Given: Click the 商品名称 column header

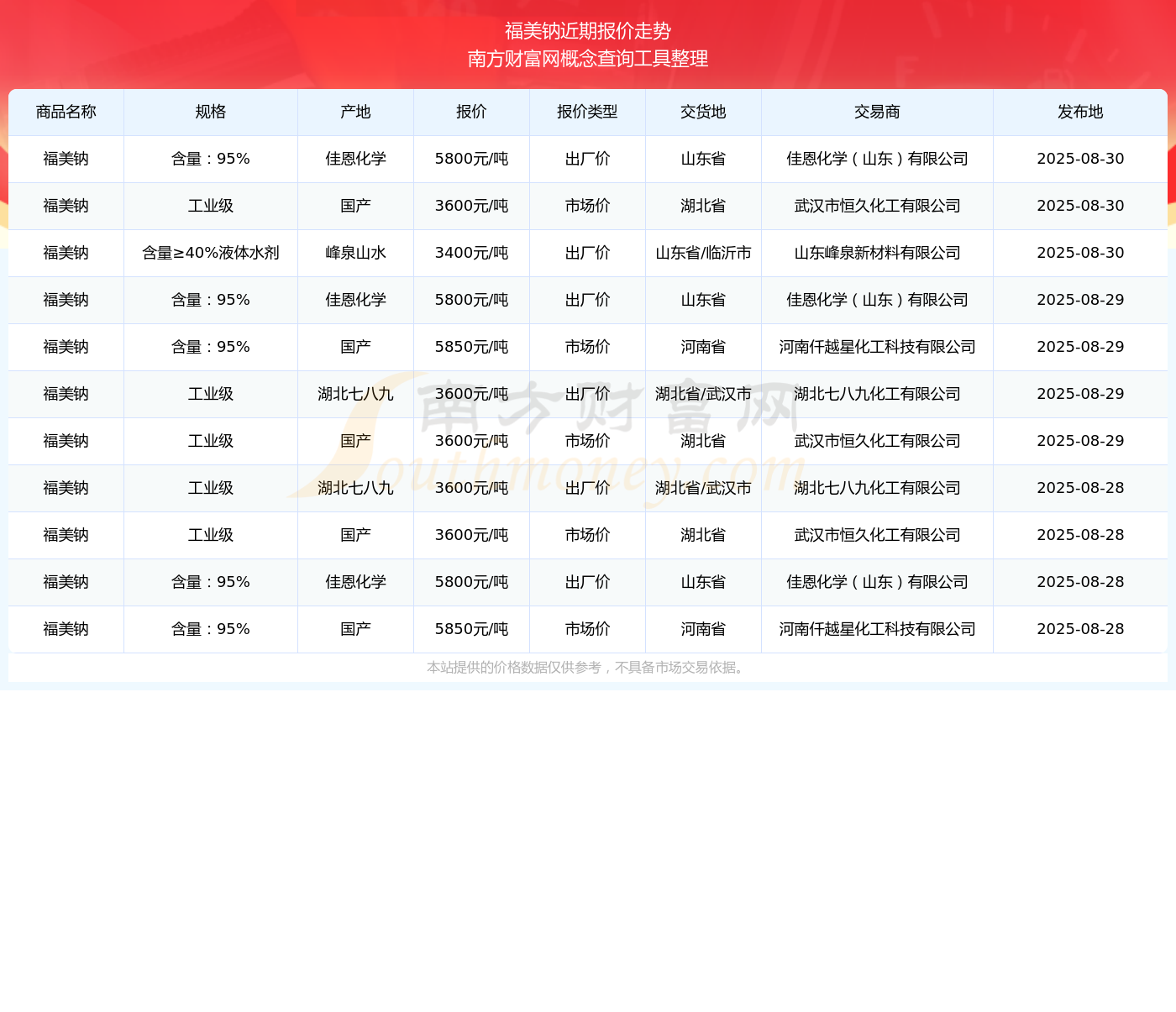Looking at the screenshot, I should 66,112.
